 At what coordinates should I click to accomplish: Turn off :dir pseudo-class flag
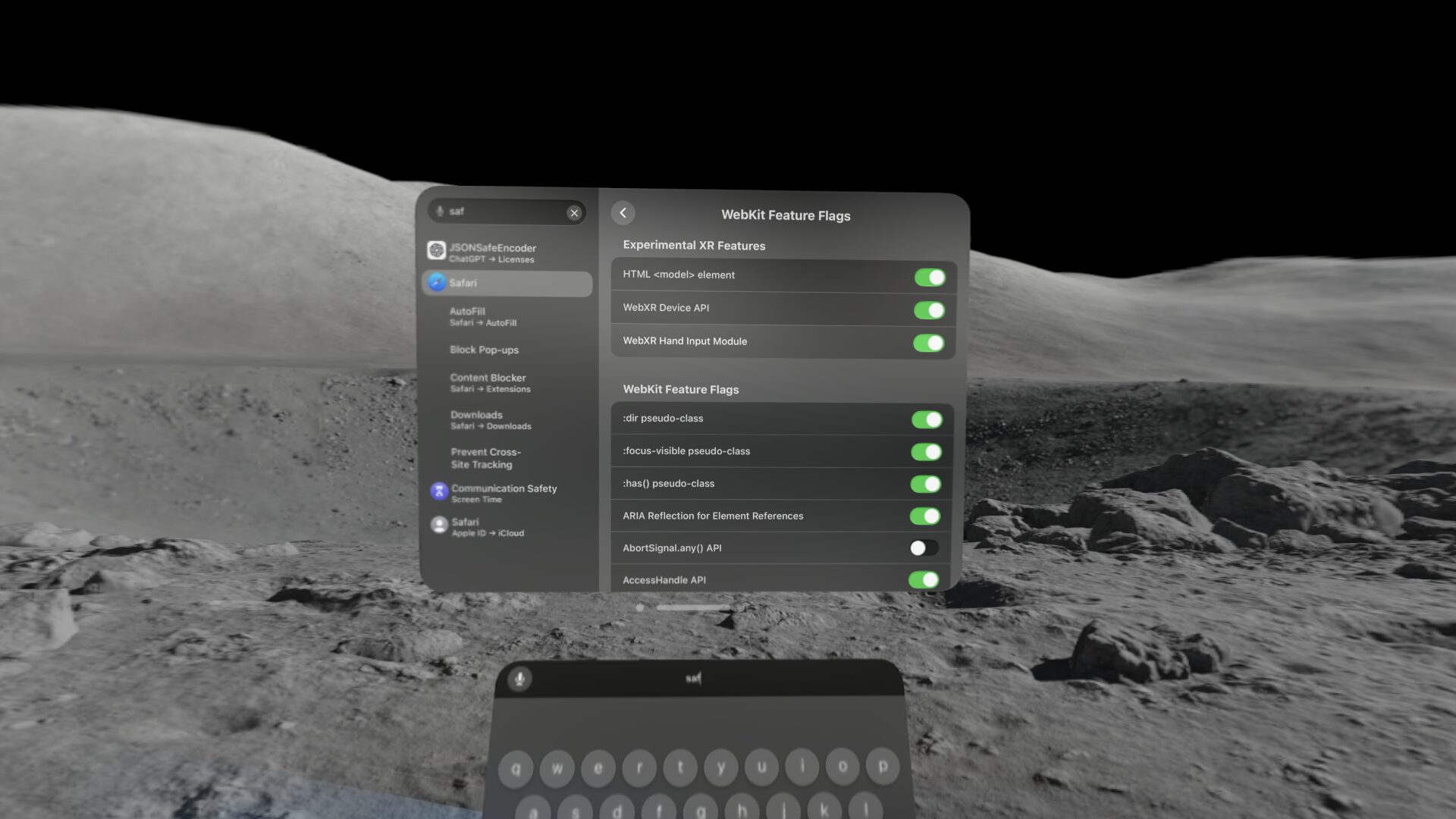click(x=927, y=419)
